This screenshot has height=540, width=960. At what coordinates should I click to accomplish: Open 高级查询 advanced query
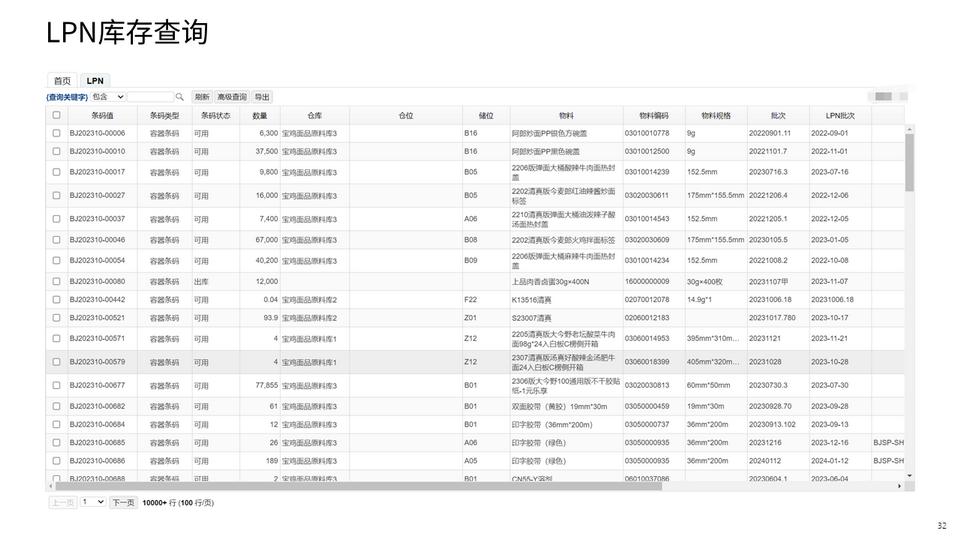232,97
